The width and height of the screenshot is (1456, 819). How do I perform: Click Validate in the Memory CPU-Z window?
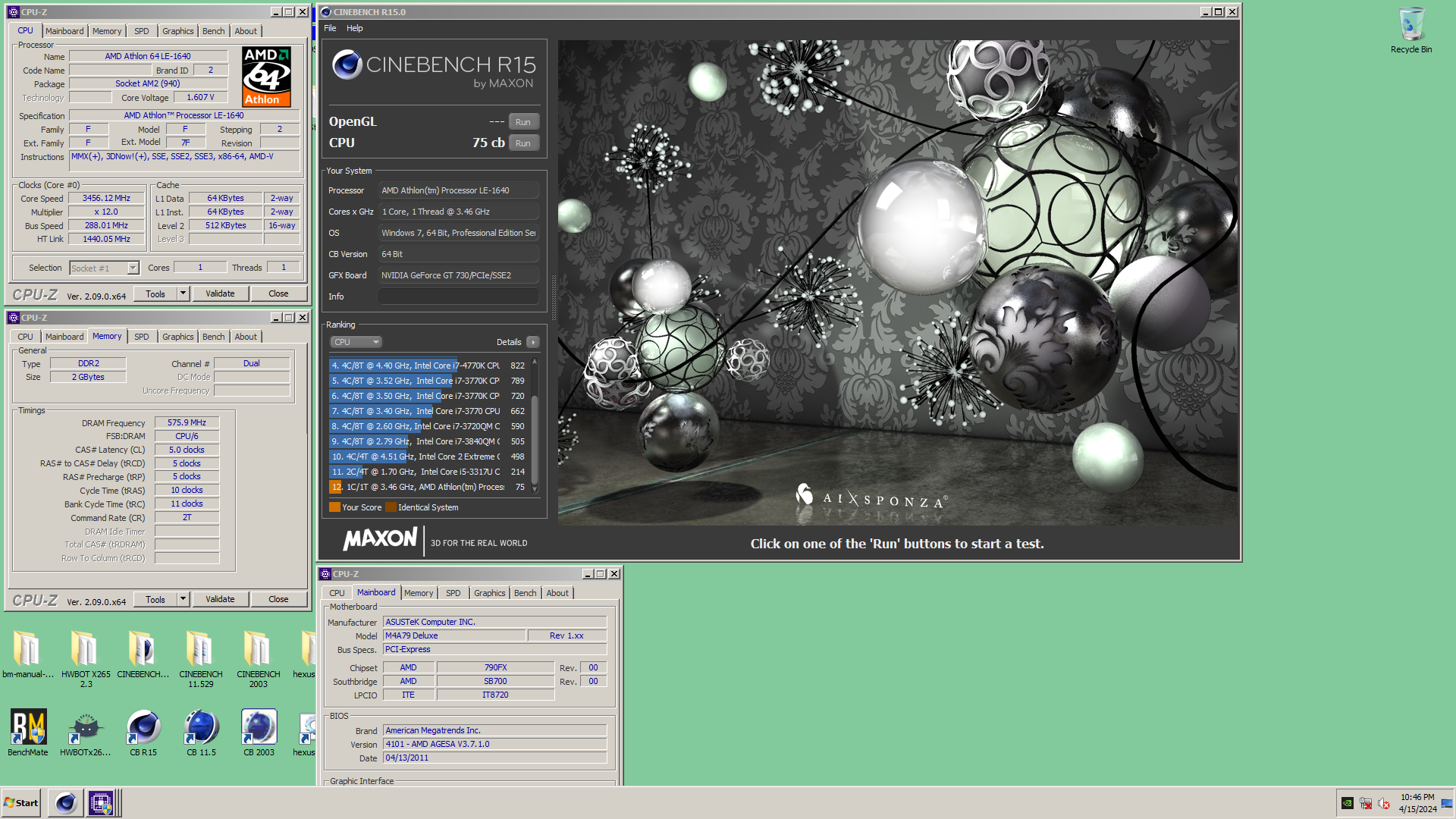(x=220, y=599)
